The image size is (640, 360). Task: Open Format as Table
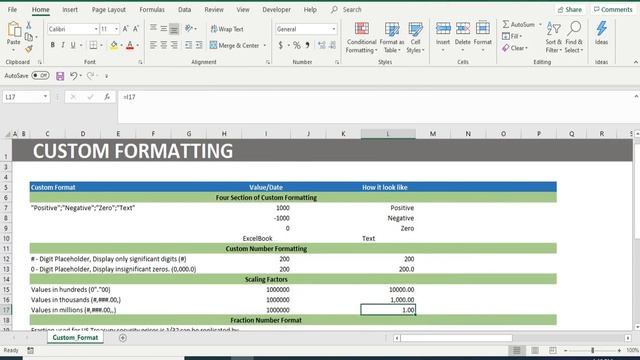point(391,38)
